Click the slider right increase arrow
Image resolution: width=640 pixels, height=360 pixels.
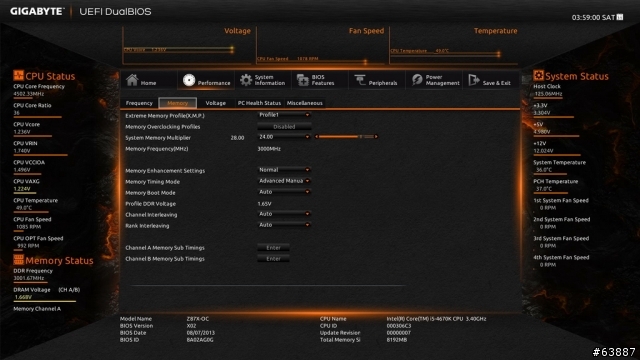(x=376, y=137)
